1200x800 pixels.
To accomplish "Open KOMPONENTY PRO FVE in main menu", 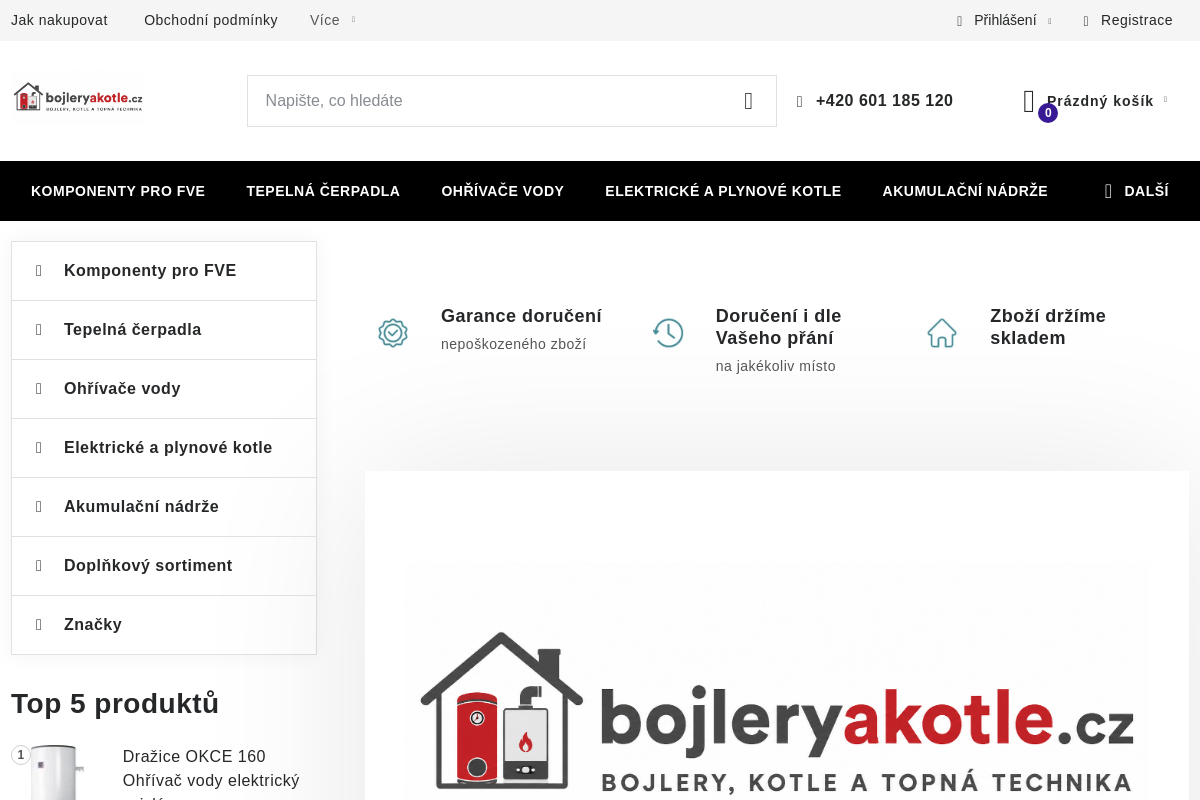I will pyautogui.click(x=118, y=191).
